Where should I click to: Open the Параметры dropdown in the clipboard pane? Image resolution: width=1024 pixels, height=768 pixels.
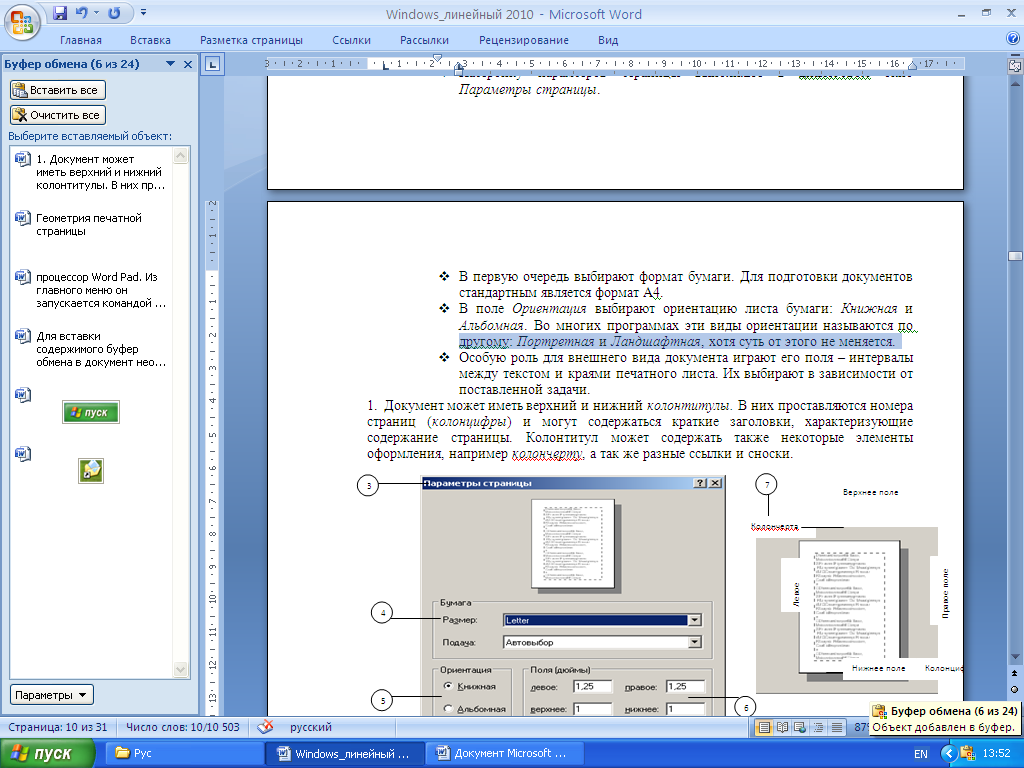pyautogui.click(x=52, y=695)
